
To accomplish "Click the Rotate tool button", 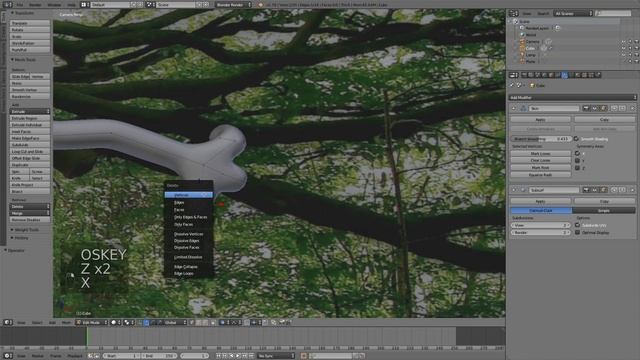I will click(x=30, y=30).
